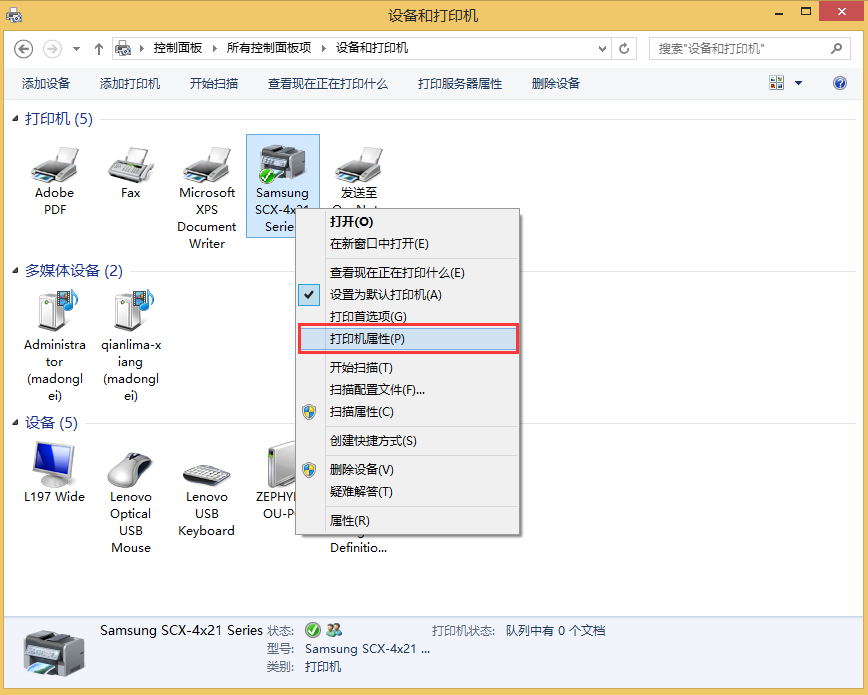Choose 查看现在正在打印什么(E) in context menu
The height and width of the screenshot is (695, 868).
pos(407,272)
